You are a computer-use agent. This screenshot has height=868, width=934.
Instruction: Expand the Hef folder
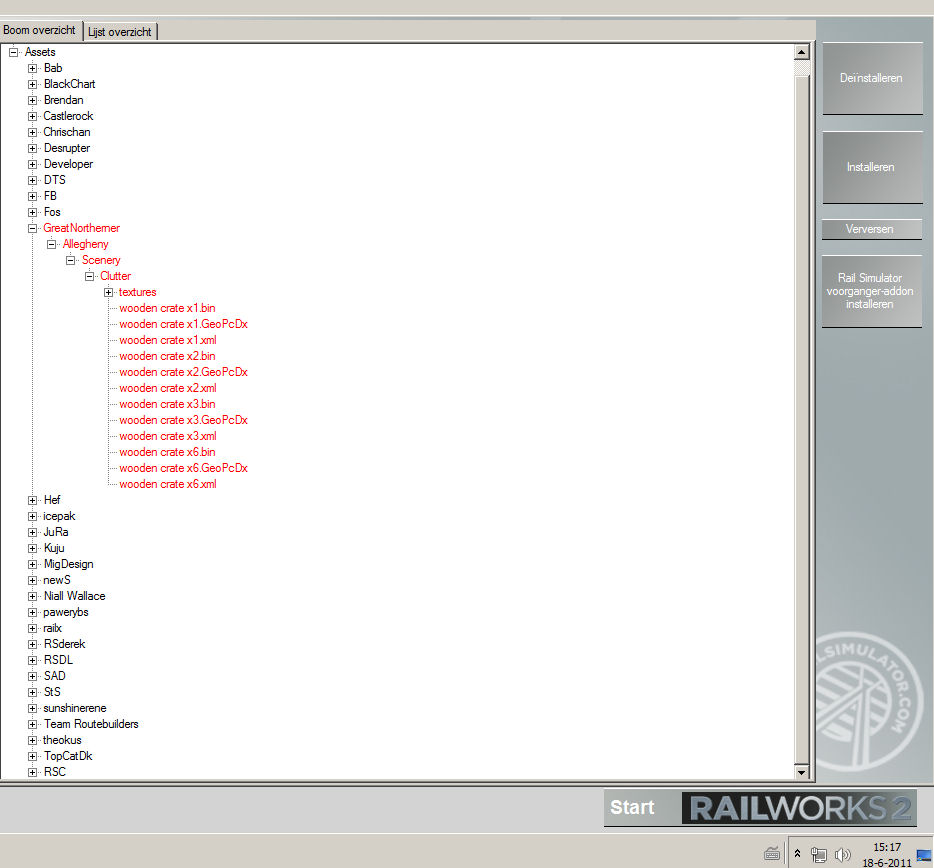click(32, 500)
